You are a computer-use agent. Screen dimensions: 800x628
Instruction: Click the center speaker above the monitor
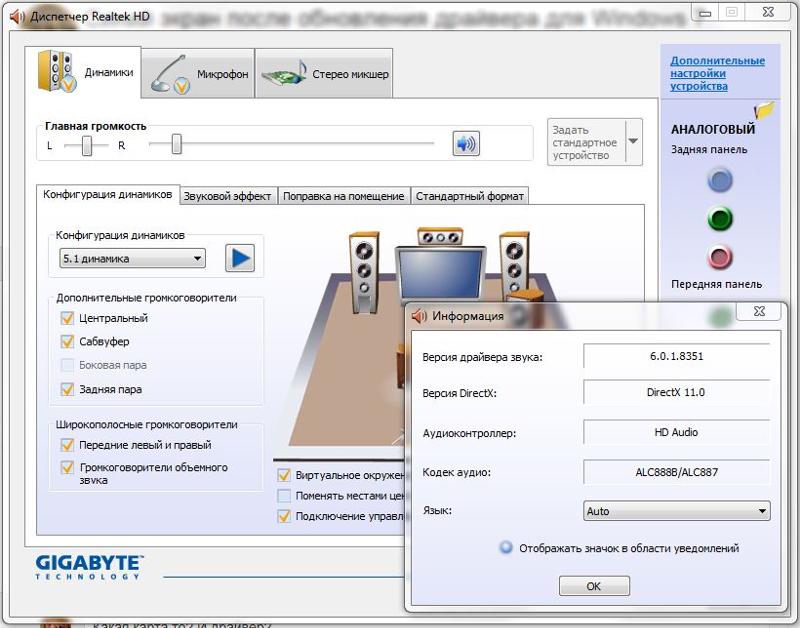(x=439, y=236)
